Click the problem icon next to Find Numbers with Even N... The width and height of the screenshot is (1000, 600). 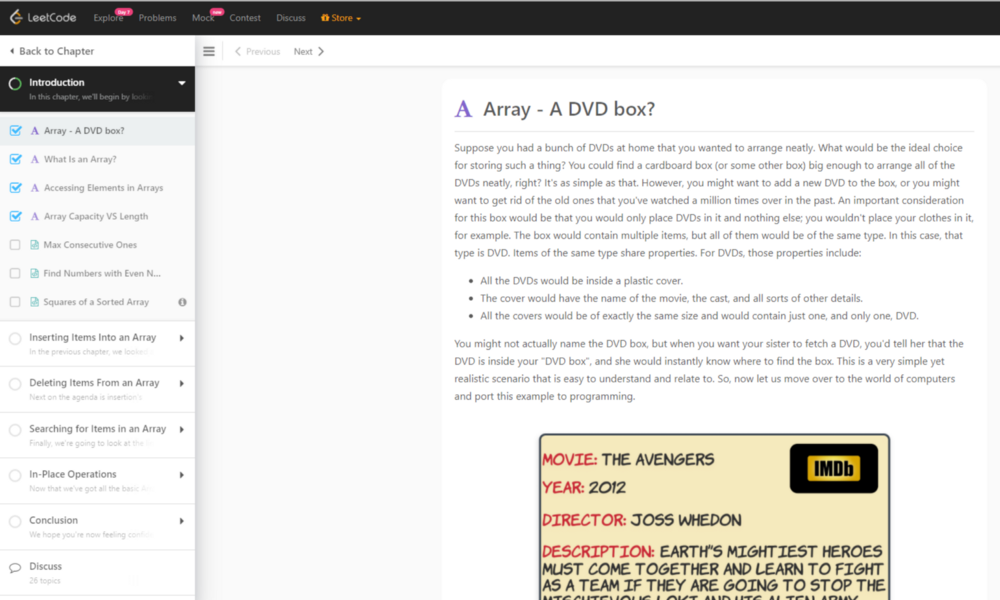click(x=34, y=274)
